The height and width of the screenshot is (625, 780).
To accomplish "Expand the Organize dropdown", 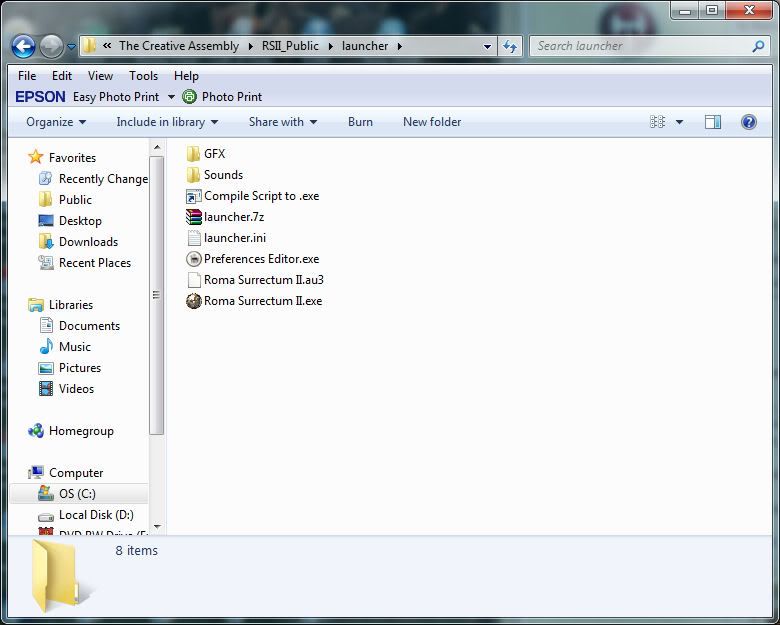I will 56,122.
